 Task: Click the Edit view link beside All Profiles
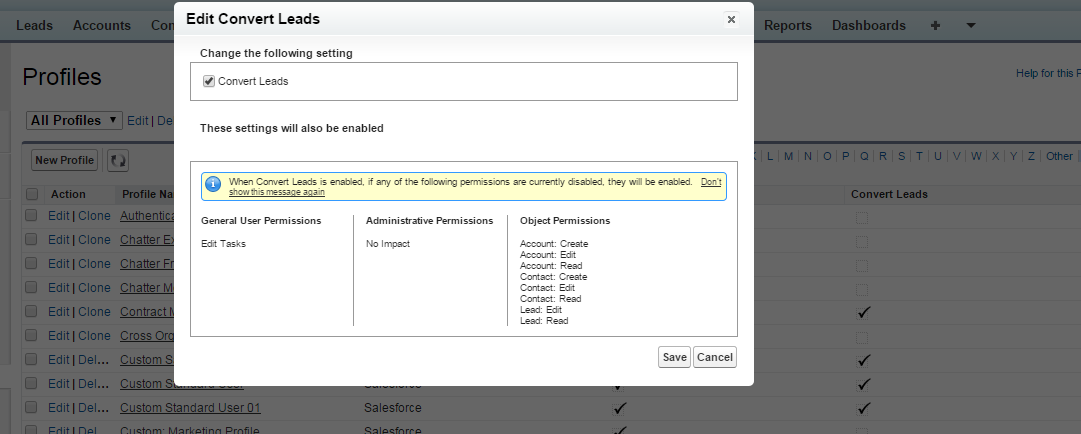pyautogui.click(x=137, y=120)
